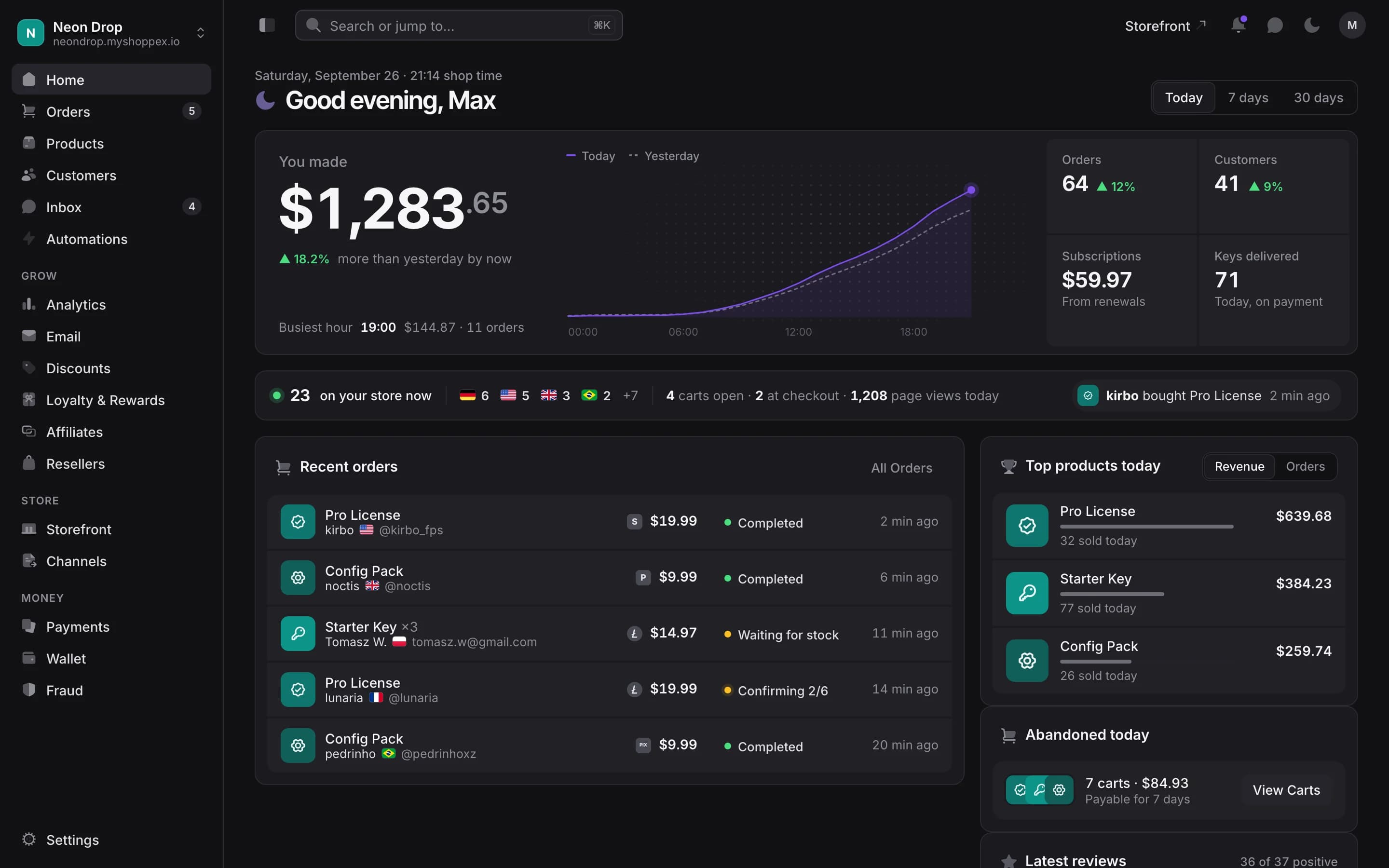Viewport: 1389px width, 868px height.
Task: Open the Inbox sidebar item
Action: click(111, 207)
